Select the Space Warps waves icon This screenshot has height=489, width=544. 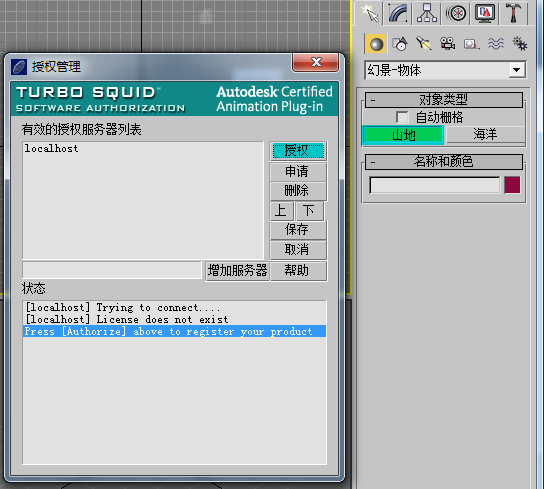pos(496,44)
